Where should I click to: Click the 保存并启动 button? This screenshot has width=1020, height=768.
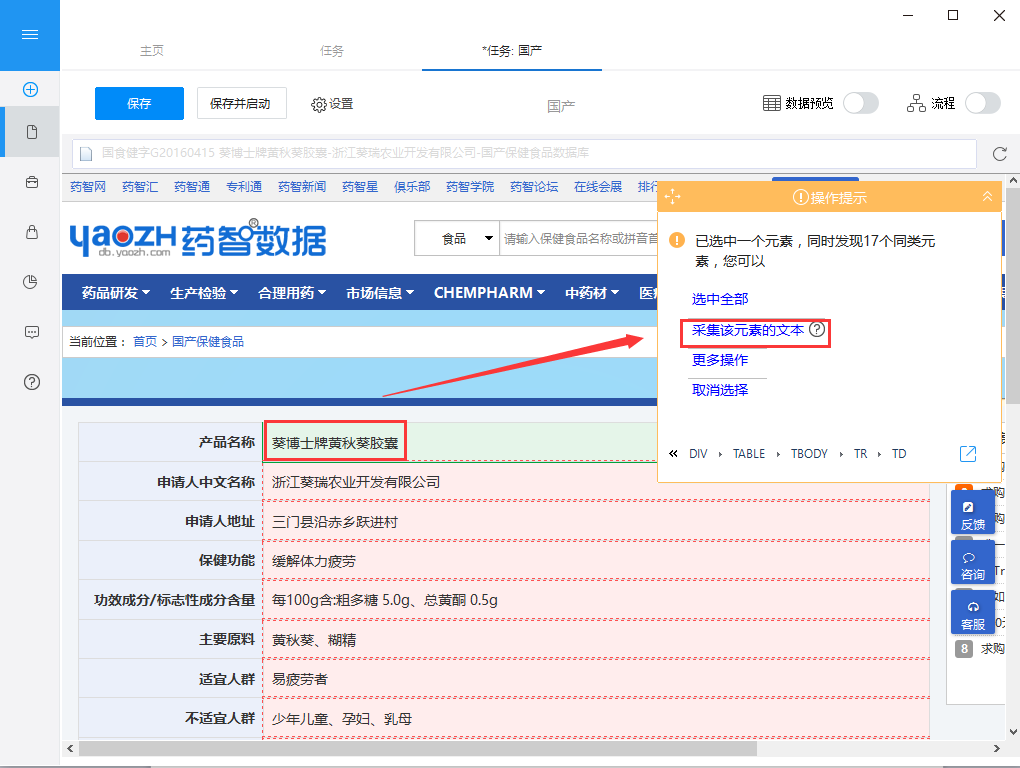(x=241, y=103)
